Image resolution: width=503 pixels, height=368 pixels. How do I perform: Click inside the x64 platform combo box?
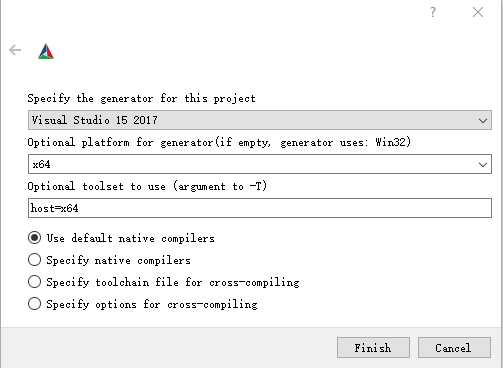260,164
